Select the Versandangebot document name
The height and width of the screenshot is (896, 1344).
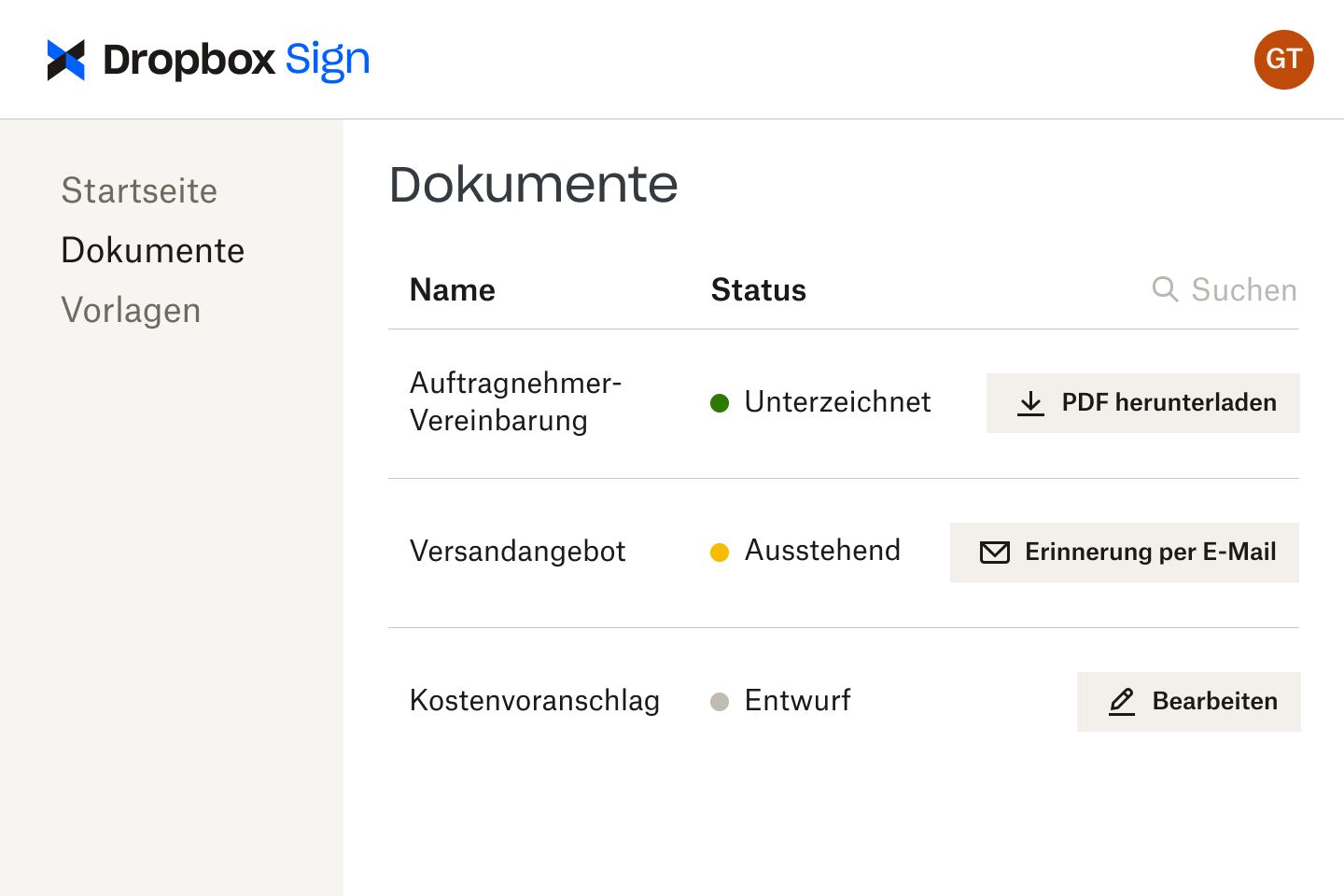point(518,552)
